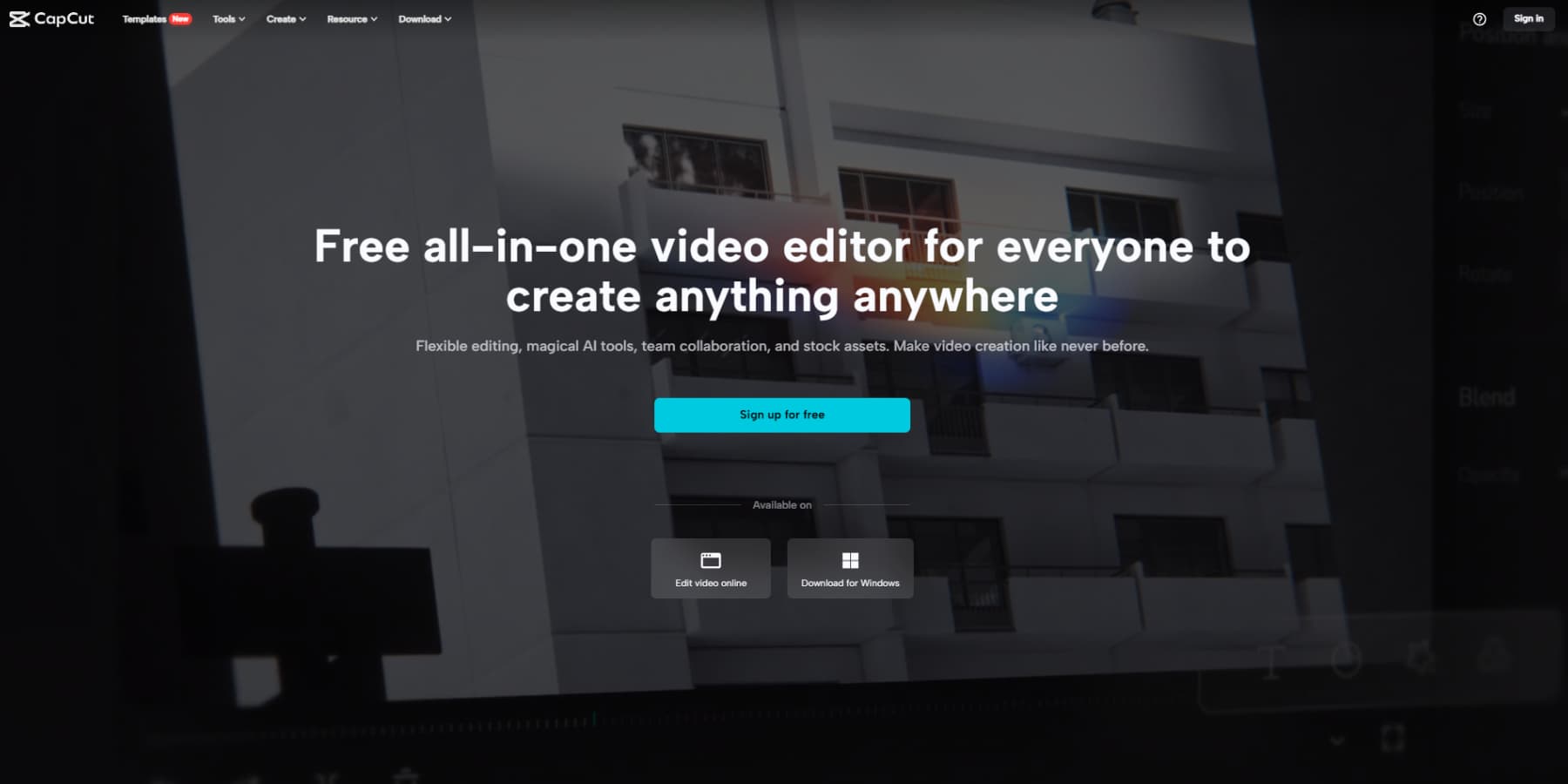The height and width of the screenshot is (784, 1568).
Task: Click the circular dial icon beside the Text tool
Action: point(1346,659)
